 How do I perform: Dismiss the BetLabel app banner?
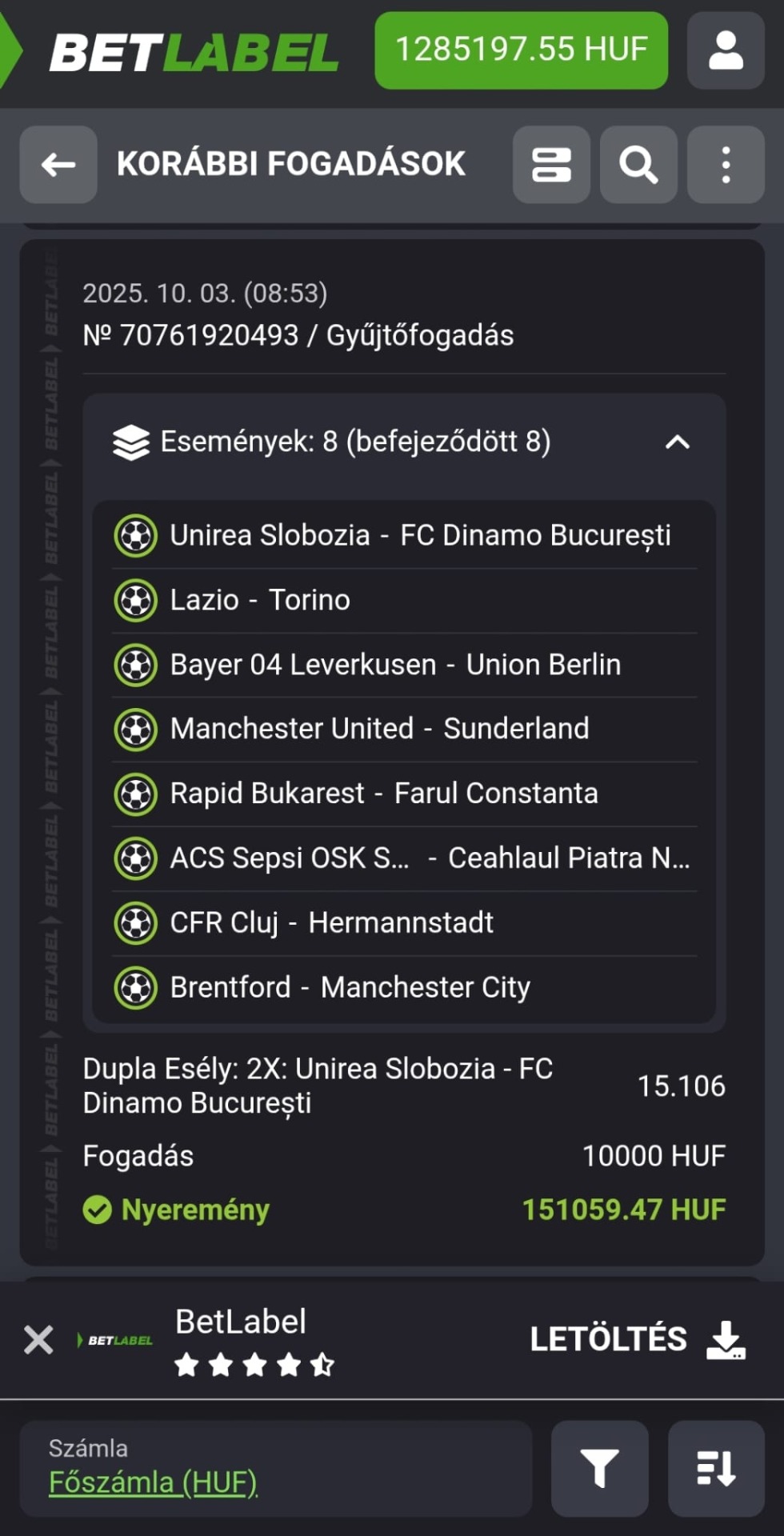pos(38,1339)
